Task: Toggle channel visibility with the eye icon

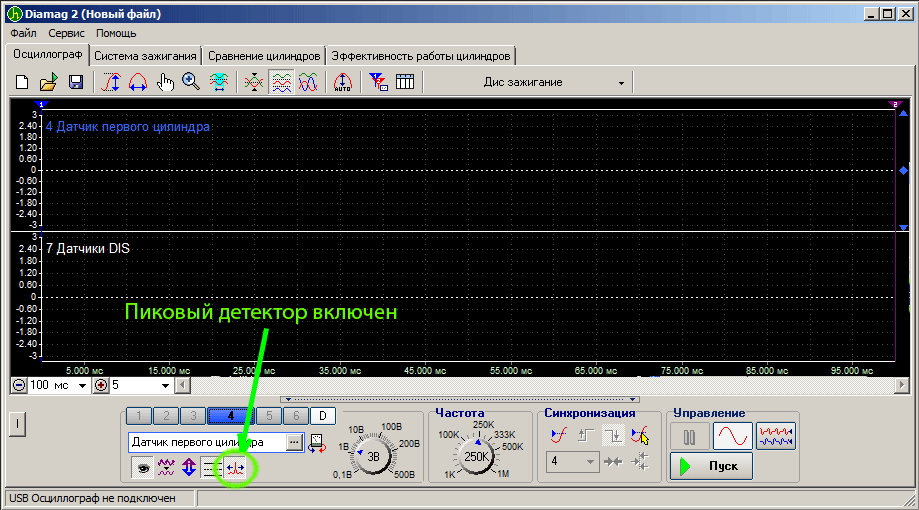Action: coord(142,468)
